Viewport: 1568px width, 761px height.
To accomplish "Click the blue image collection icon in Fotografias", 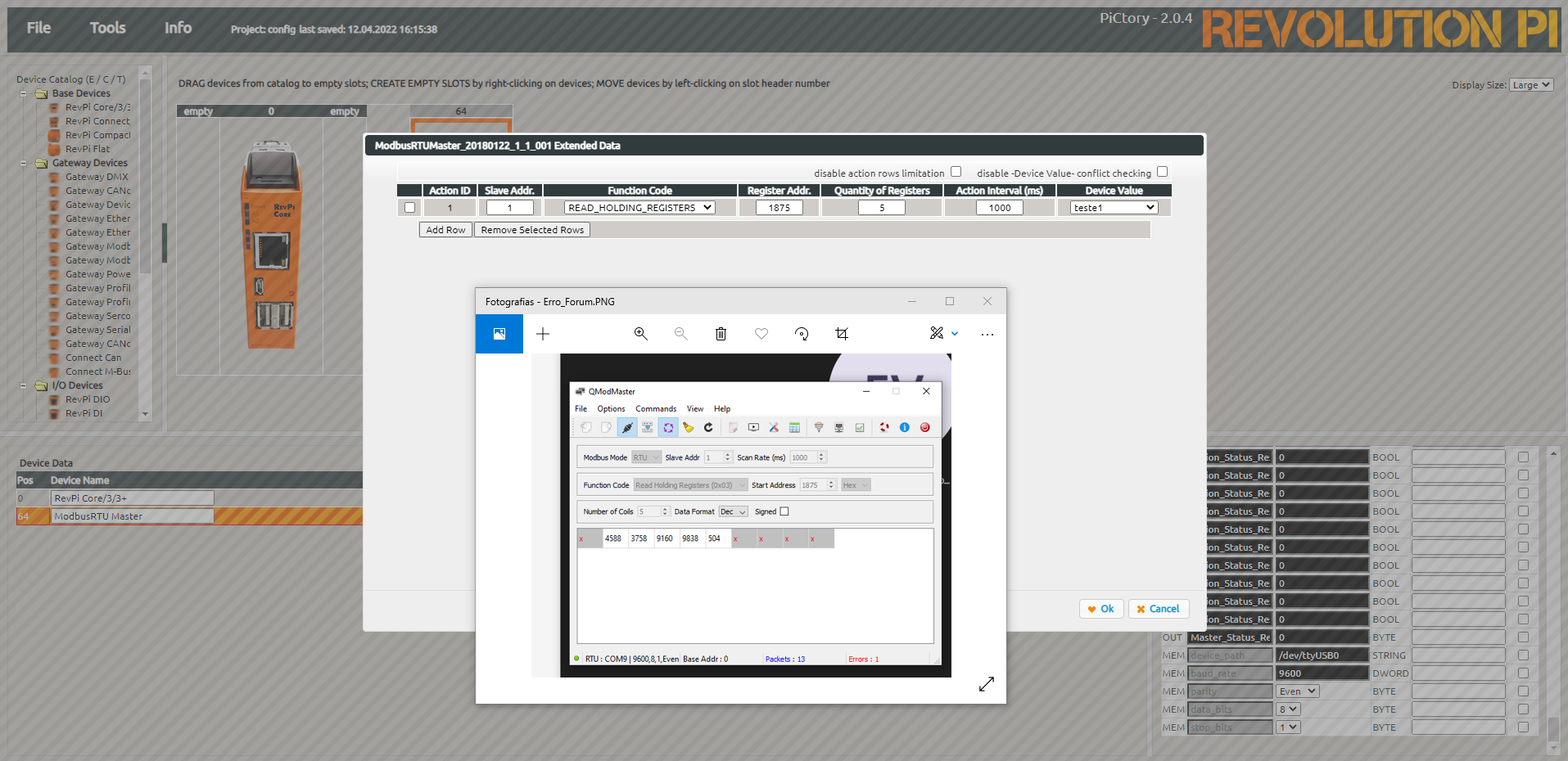I will click(x=499, y=334).
